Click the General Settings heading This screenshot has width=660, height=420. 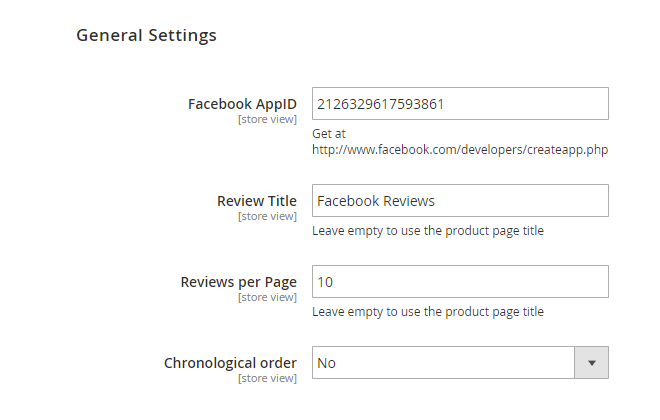point(146,36)
